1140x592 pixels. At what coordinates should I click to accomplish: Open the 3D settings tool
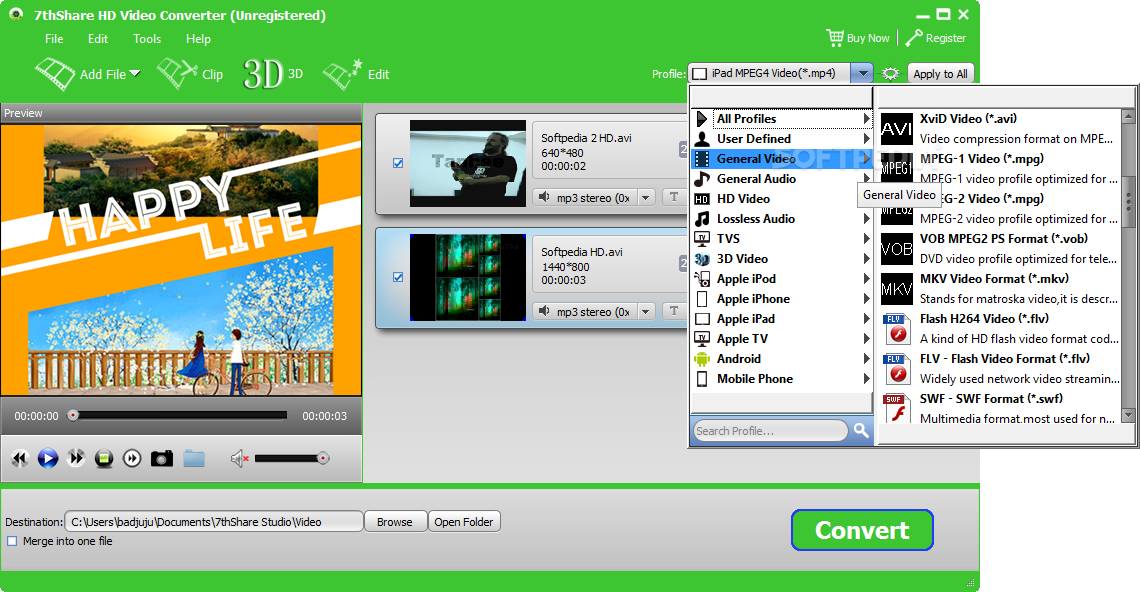click(x=273, y=73)
